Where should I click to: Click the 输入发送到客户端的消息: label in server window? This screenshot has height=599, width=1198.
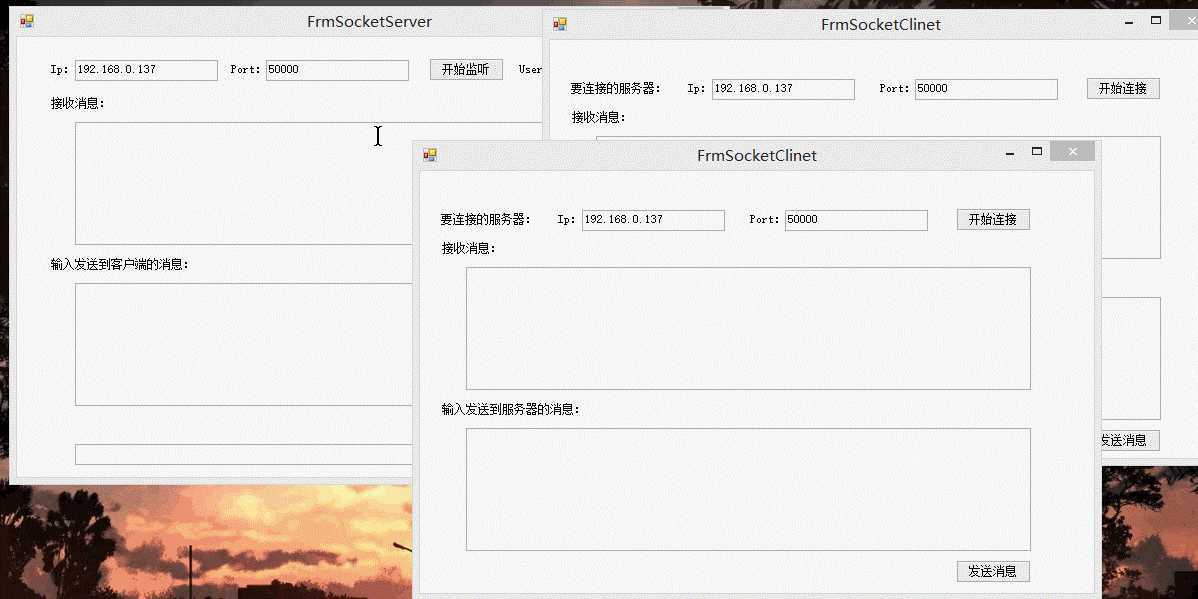pos(119,264)
